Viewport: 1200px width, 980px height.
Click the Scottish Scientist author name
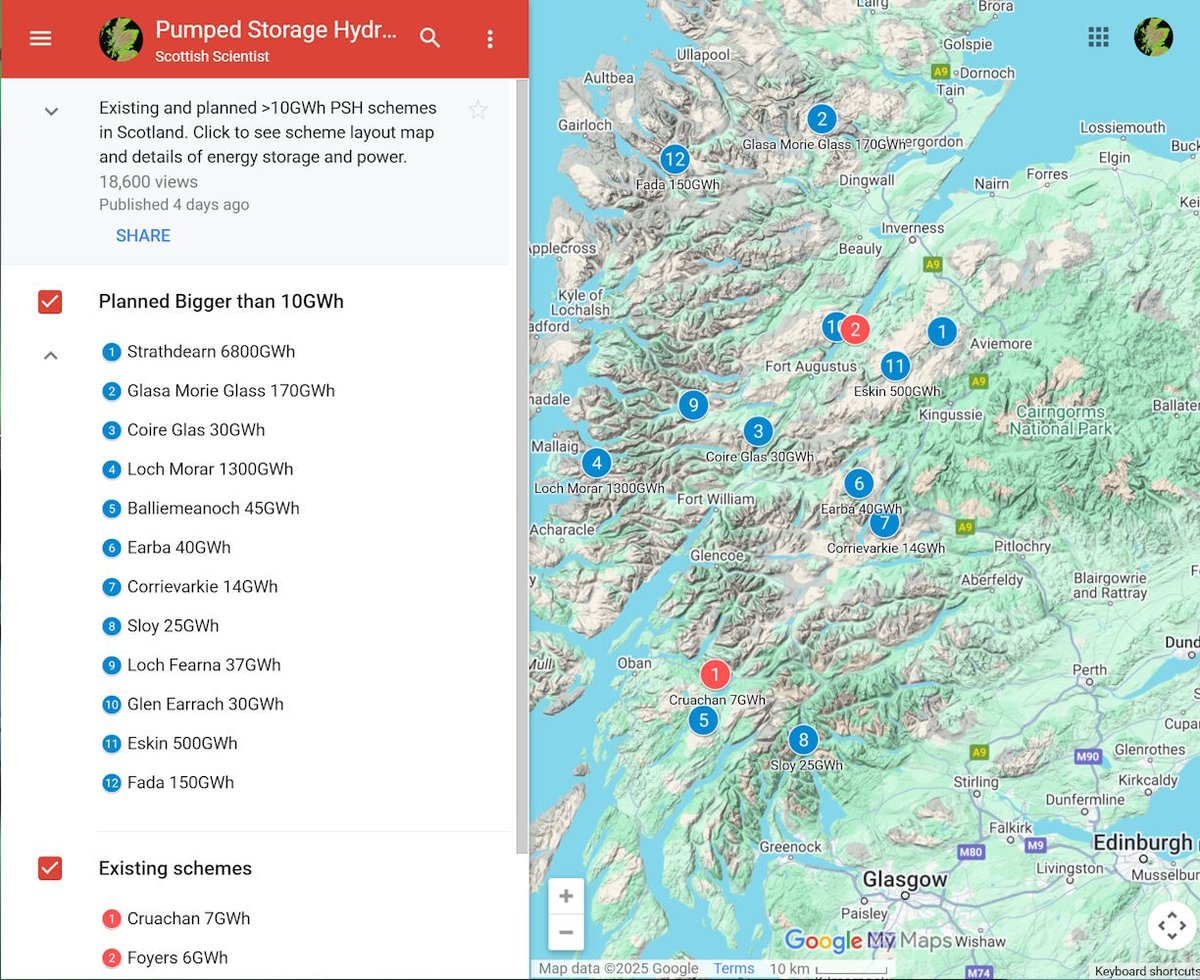tap(212, 57)
